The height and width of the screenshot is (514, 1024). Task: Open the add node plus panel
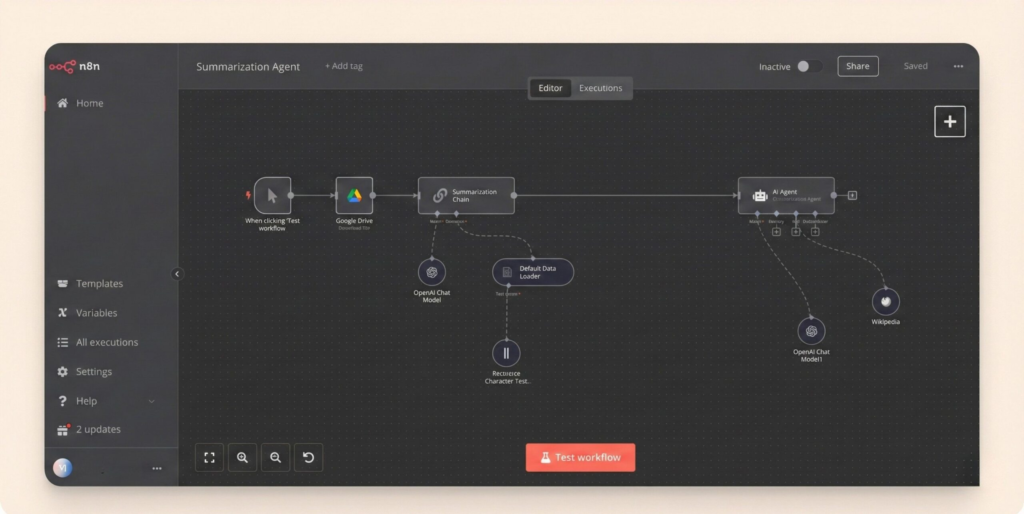[x=950, y=121]
